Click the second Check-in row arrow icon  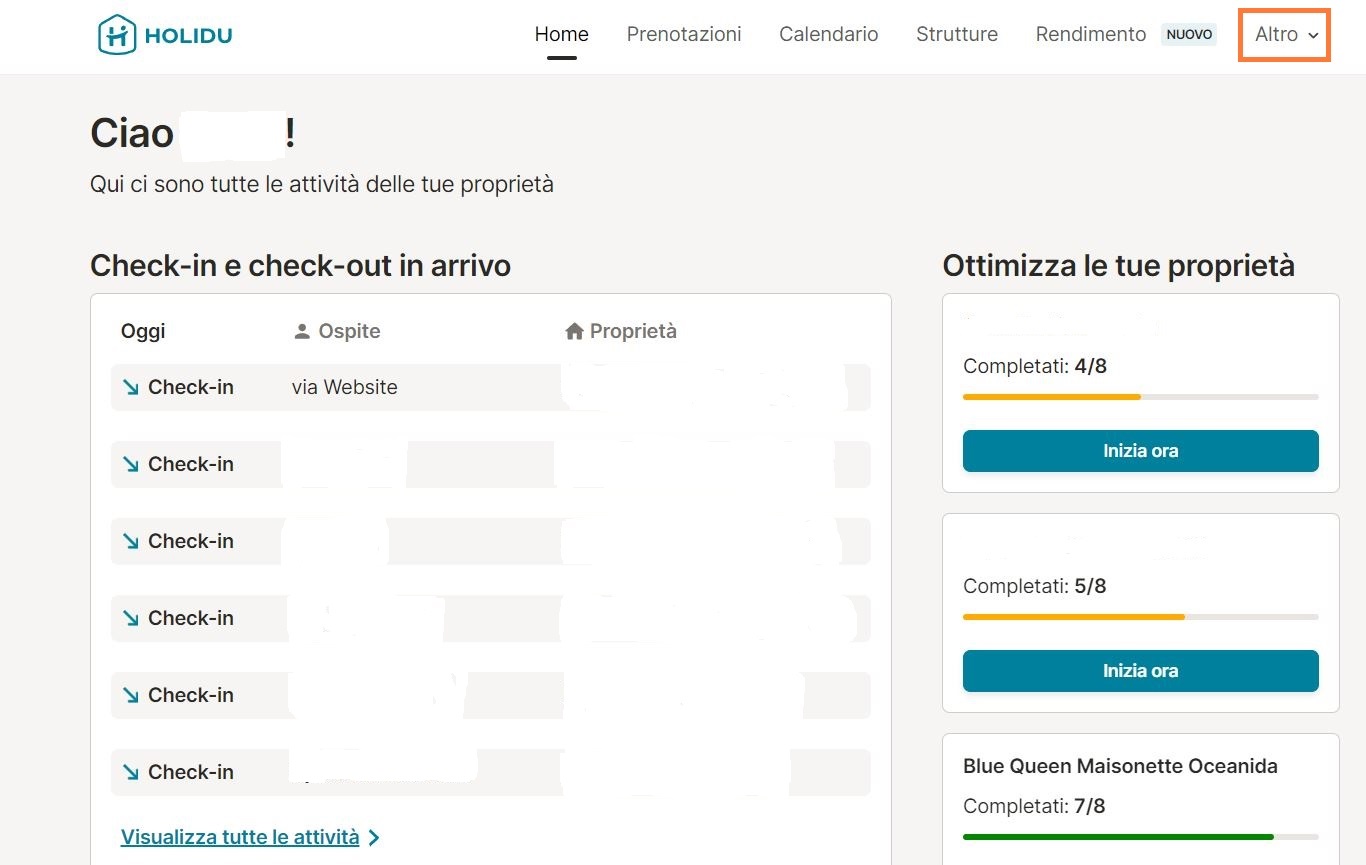pos(131,464)
